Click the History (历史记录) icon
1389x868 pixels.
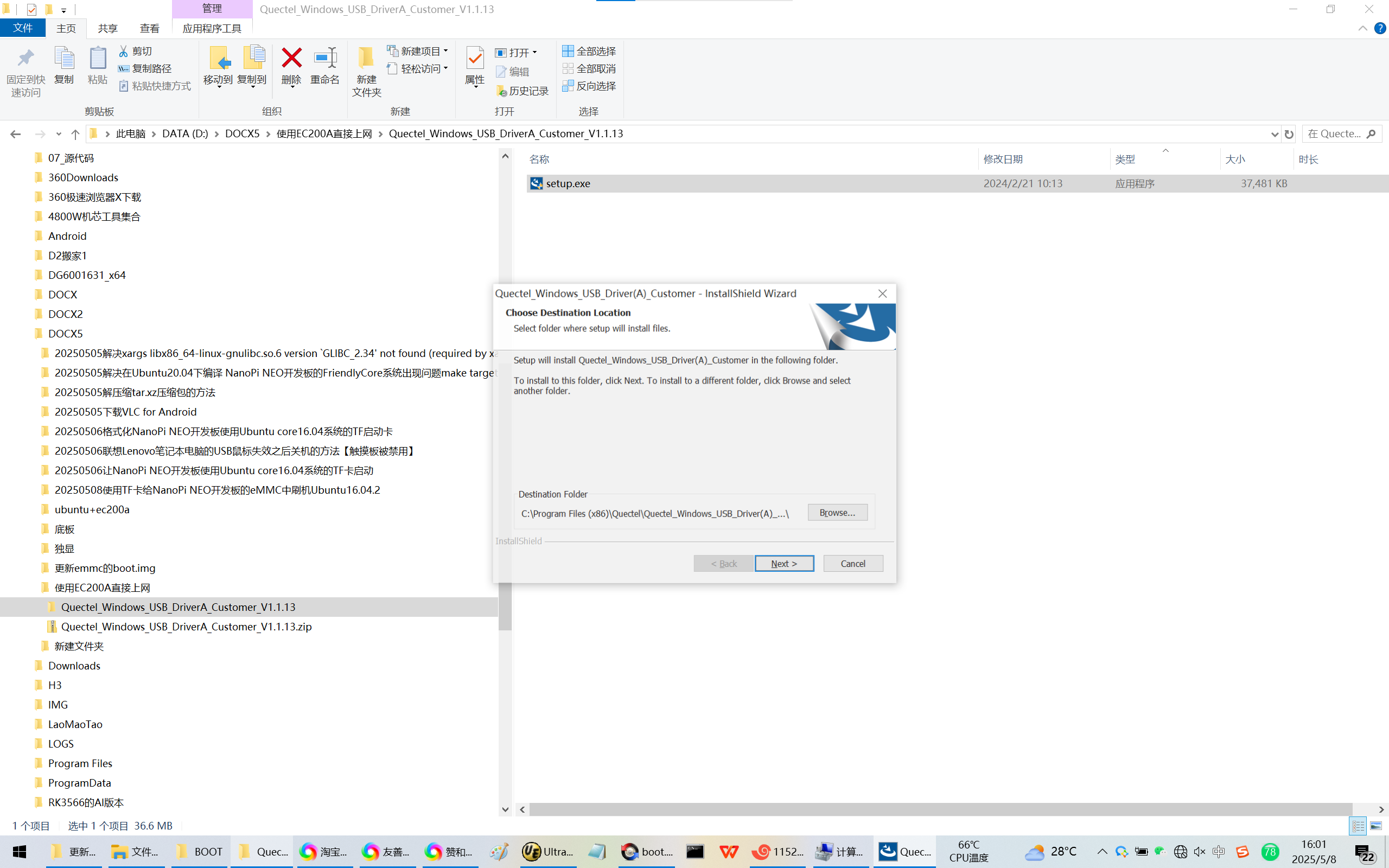coord(502,91)
